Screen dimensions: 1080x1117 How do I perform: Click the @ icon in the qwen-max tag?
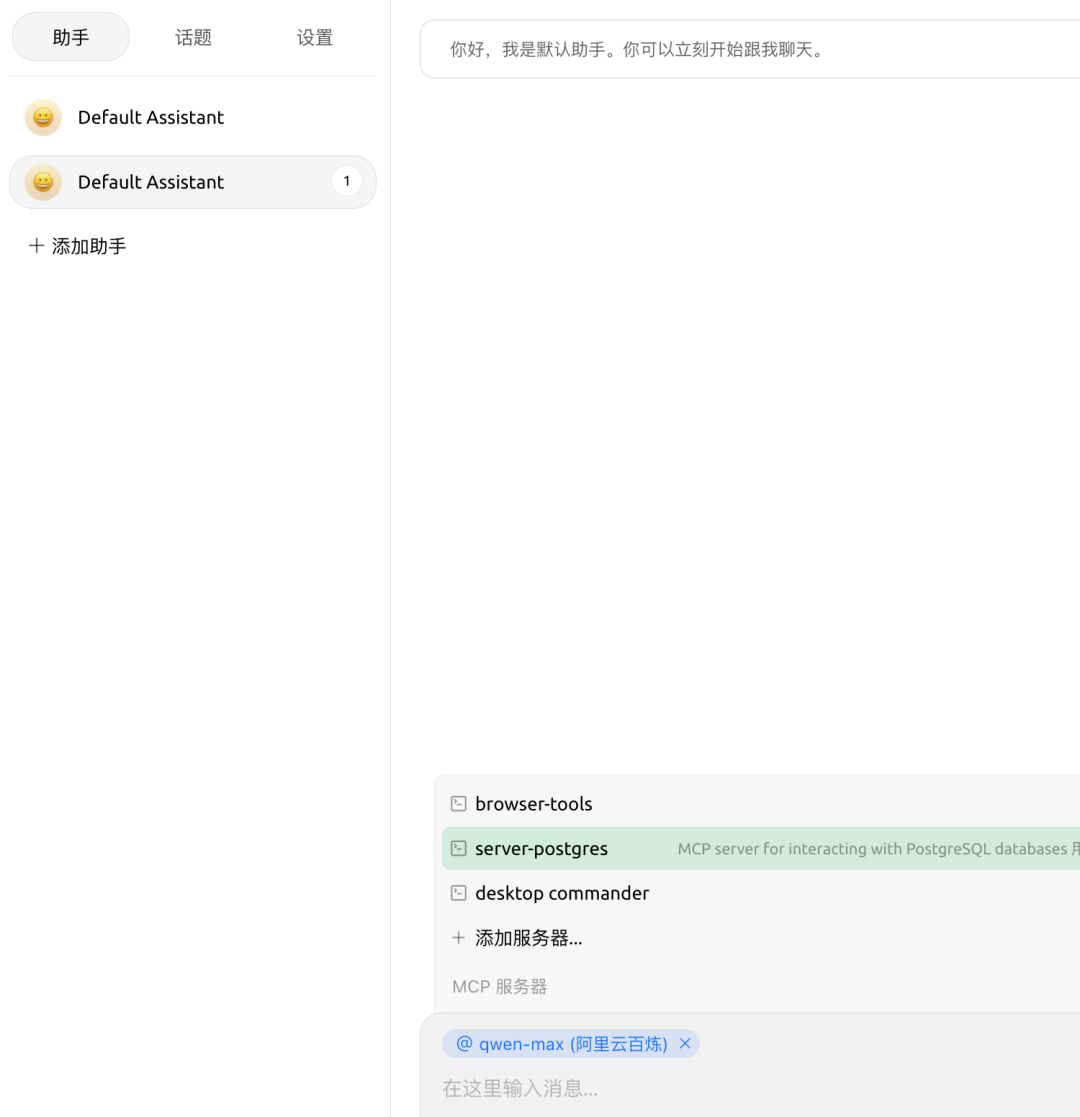click(463, 1043)
